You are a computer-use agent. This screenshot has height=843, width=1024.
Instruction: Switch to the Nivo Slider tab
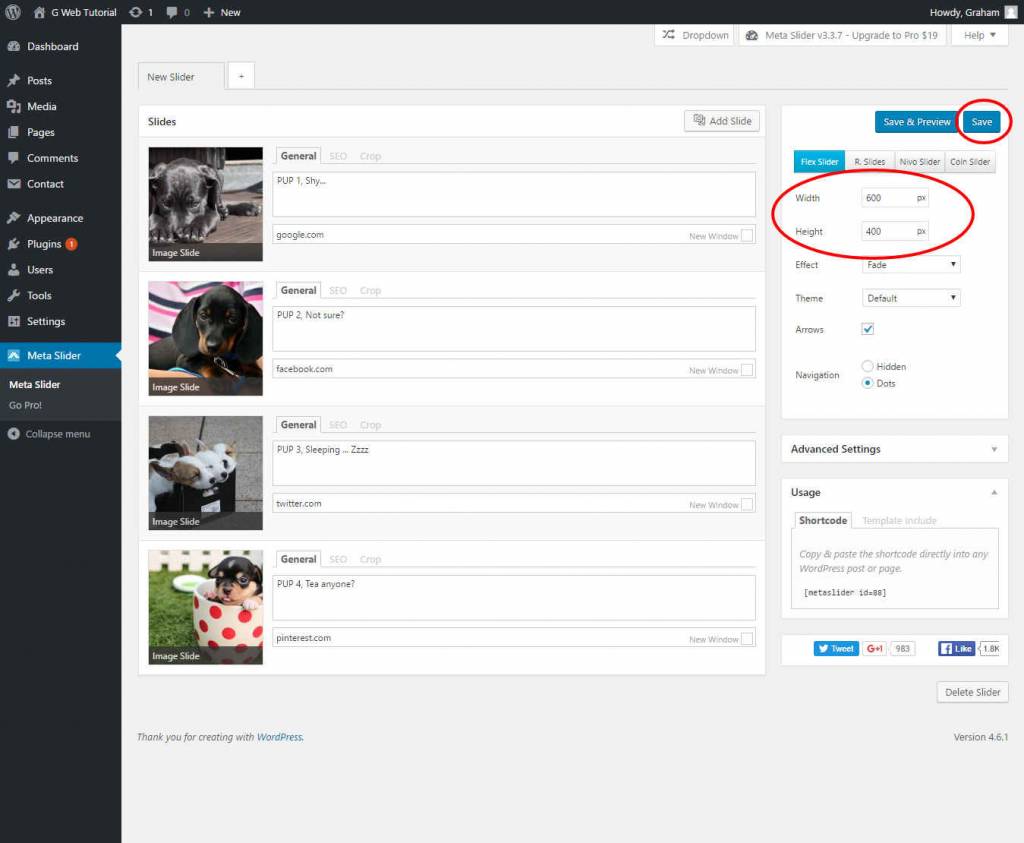(x=919, y=162)
